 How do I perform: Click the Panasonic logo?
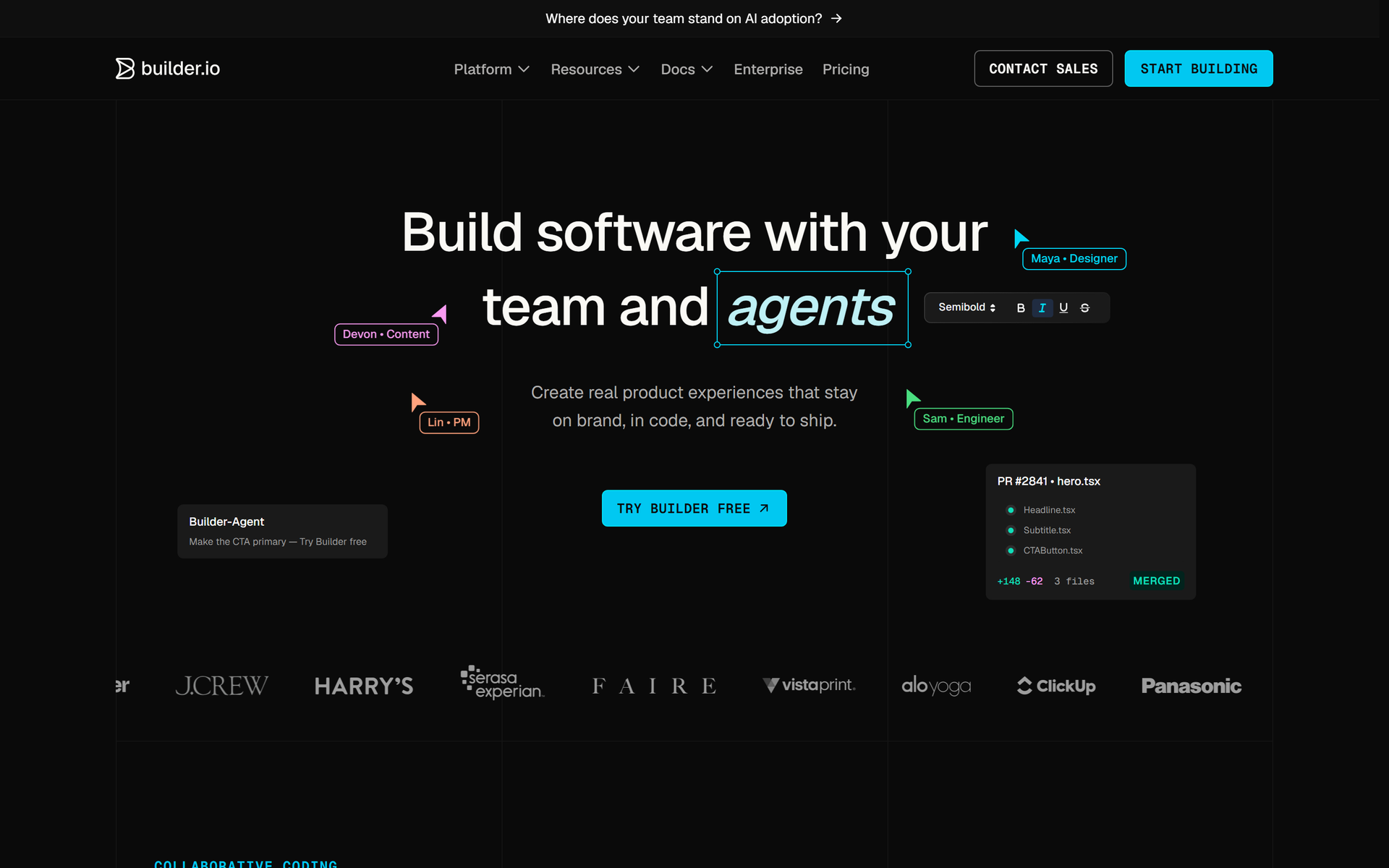1191,686
